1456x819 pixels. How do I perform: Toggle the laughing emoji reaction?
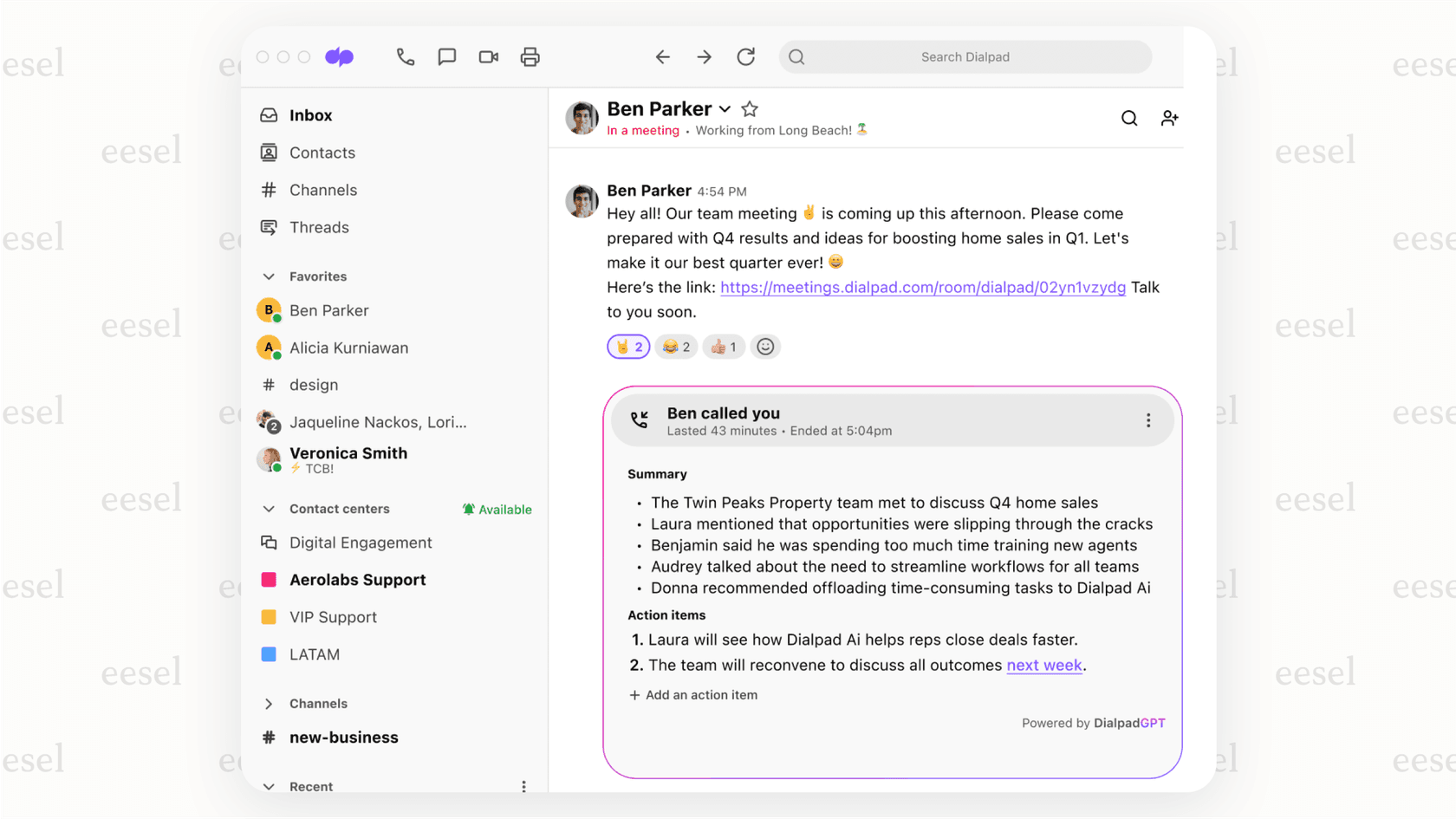676,346
